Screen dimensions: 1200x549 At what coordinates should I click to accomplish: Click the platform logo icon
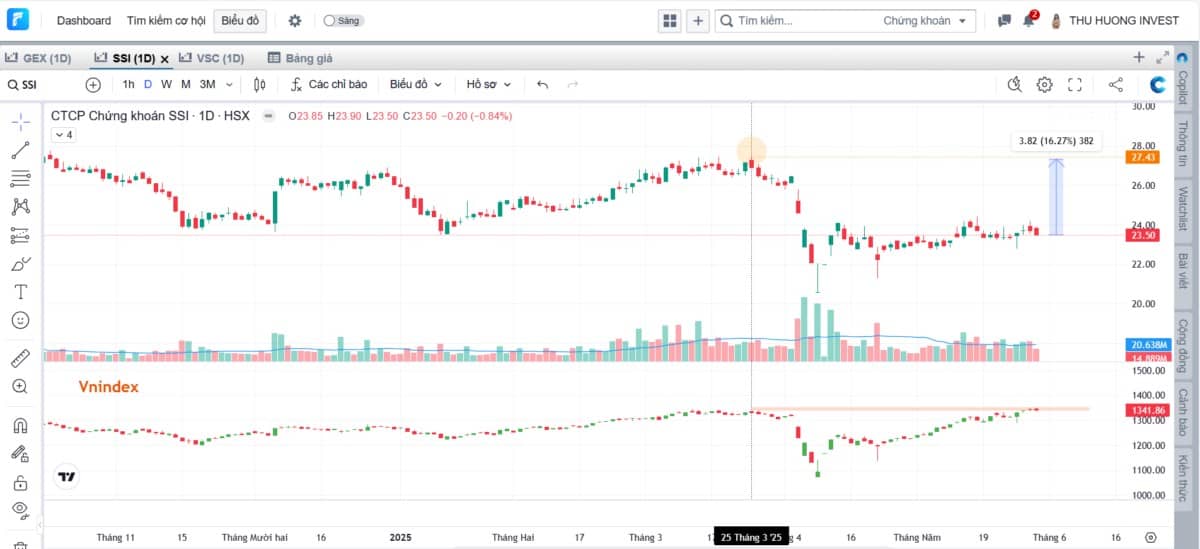pyautogui.click(x=19, y=20)
